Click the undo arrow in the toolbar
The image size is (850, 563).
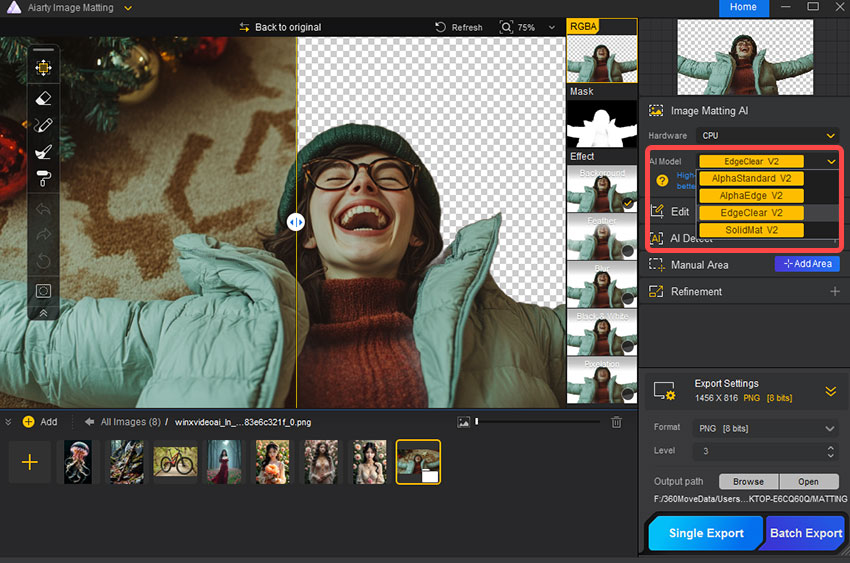pos(43,209)
